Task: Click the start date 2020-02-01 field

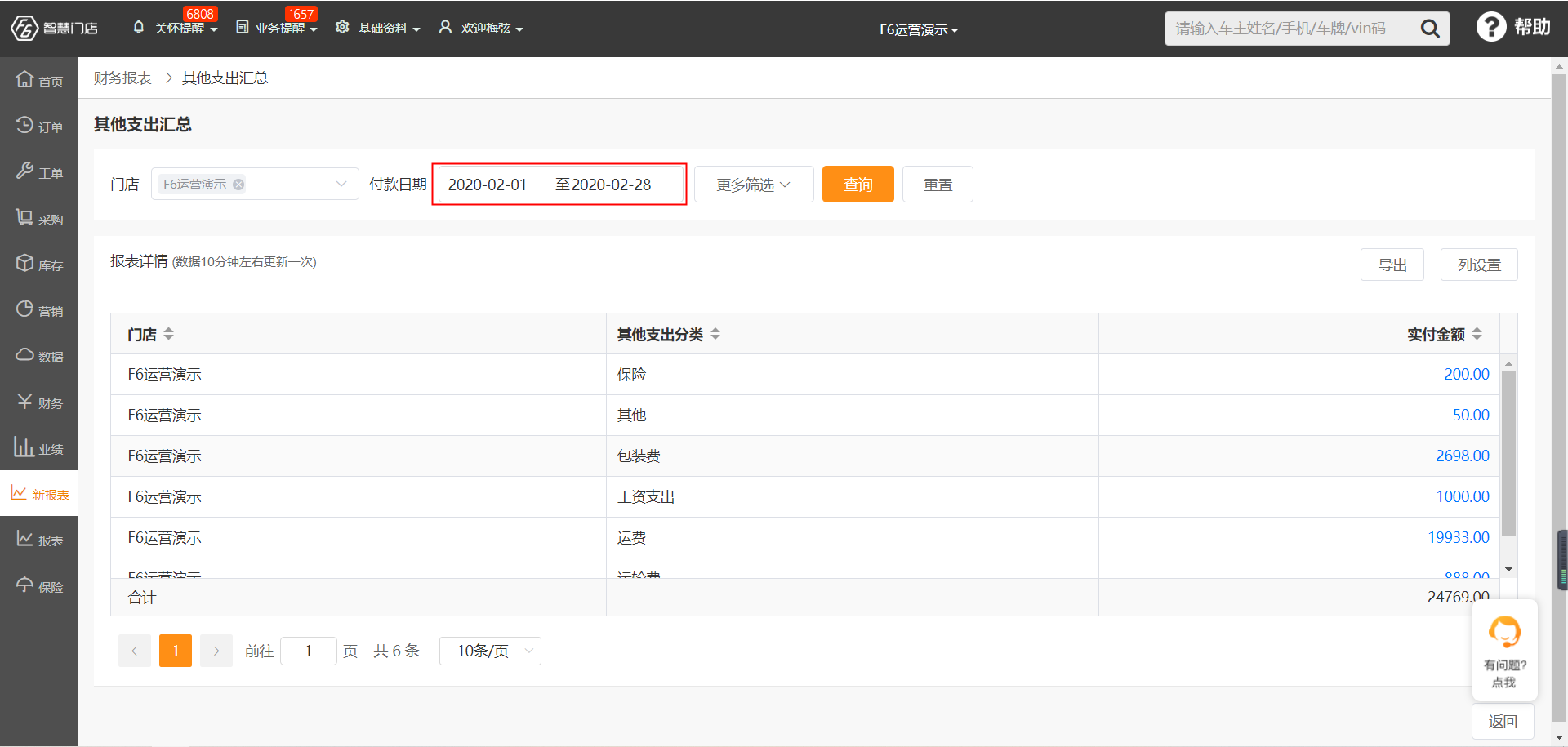Action: tap(488, 185)
